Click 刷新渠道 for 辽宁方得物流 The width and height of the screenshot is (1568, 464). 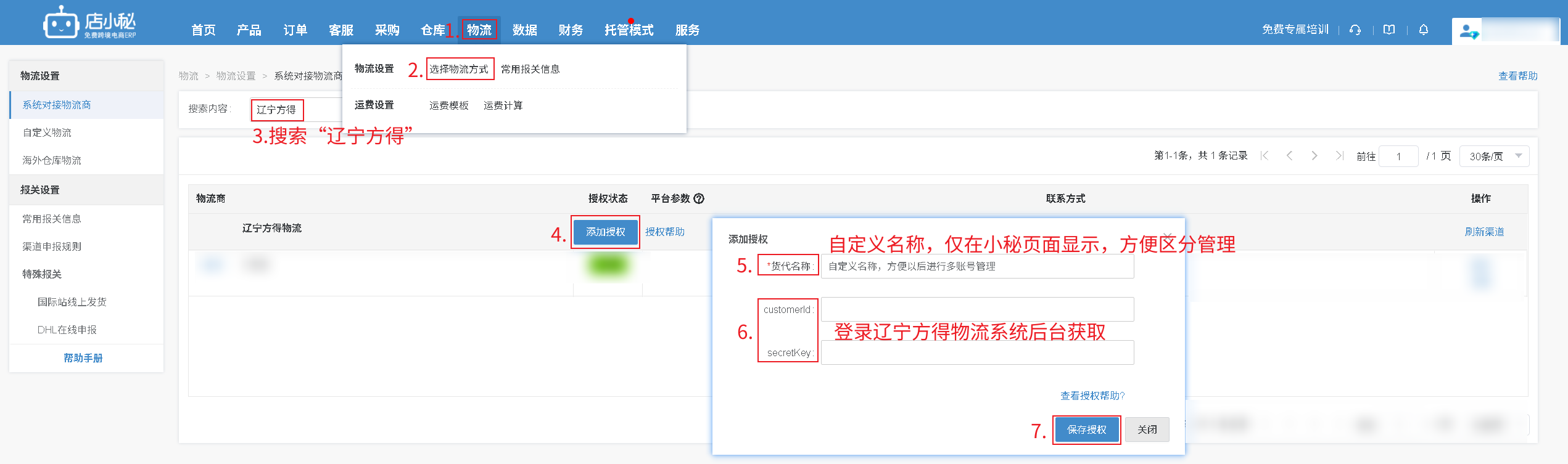tap(1484, 232)
